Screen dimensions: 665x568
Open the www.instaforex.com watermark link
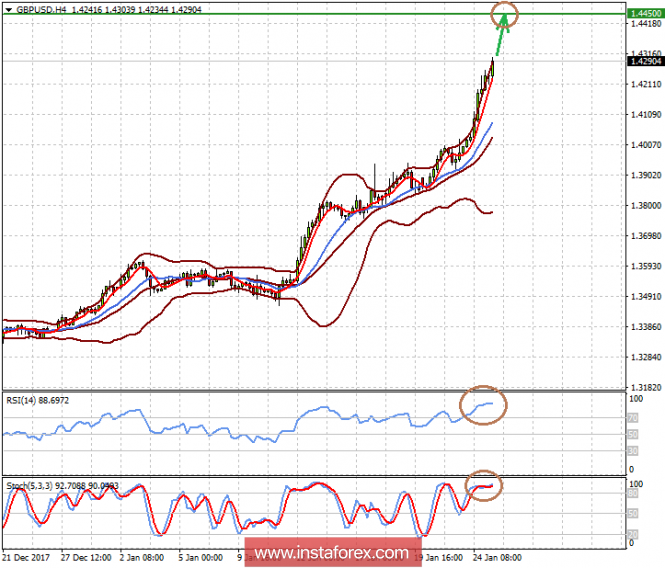332,552
